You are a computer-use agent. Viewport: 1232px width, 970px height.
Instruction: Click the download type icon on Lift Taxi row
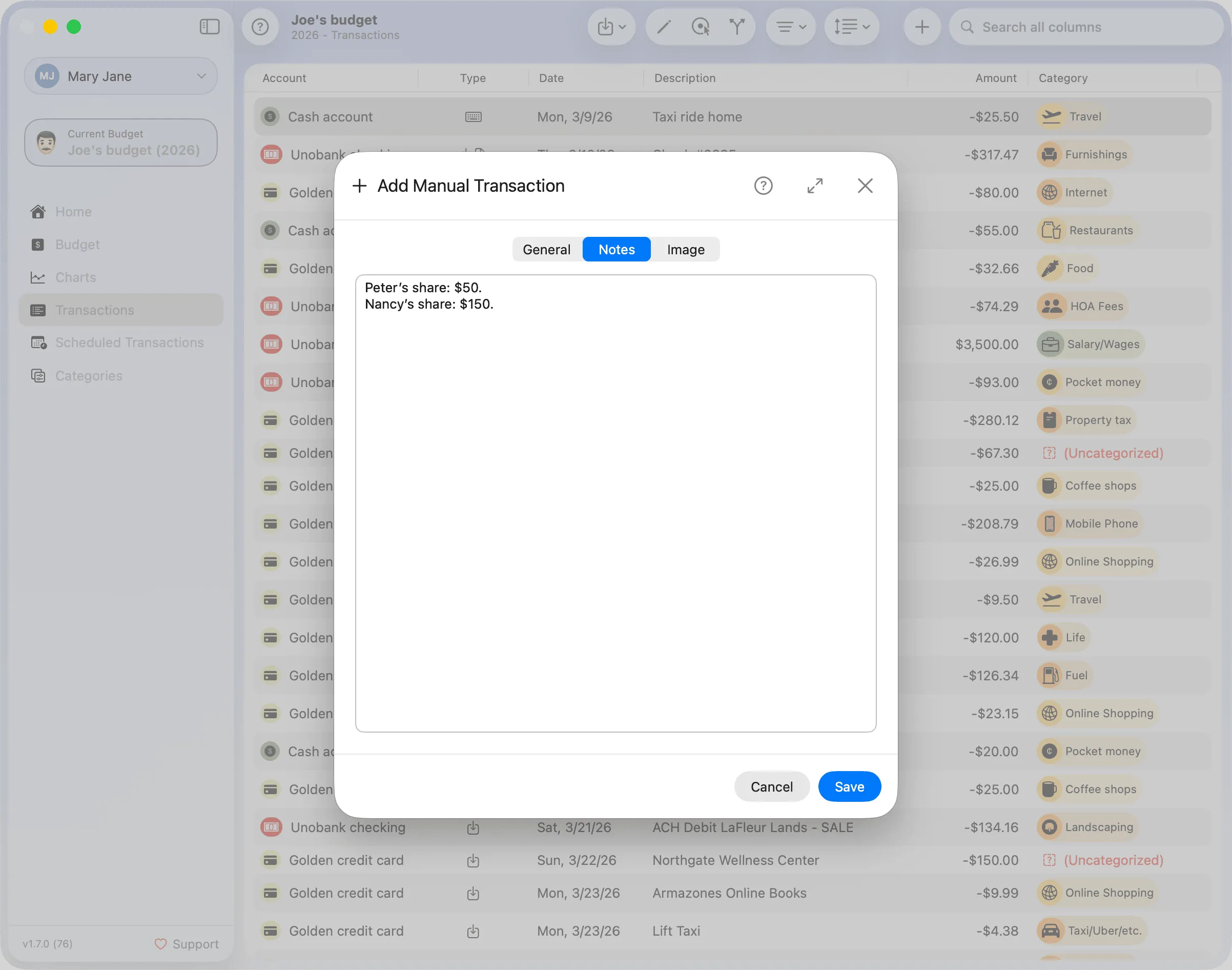[473, 932]
